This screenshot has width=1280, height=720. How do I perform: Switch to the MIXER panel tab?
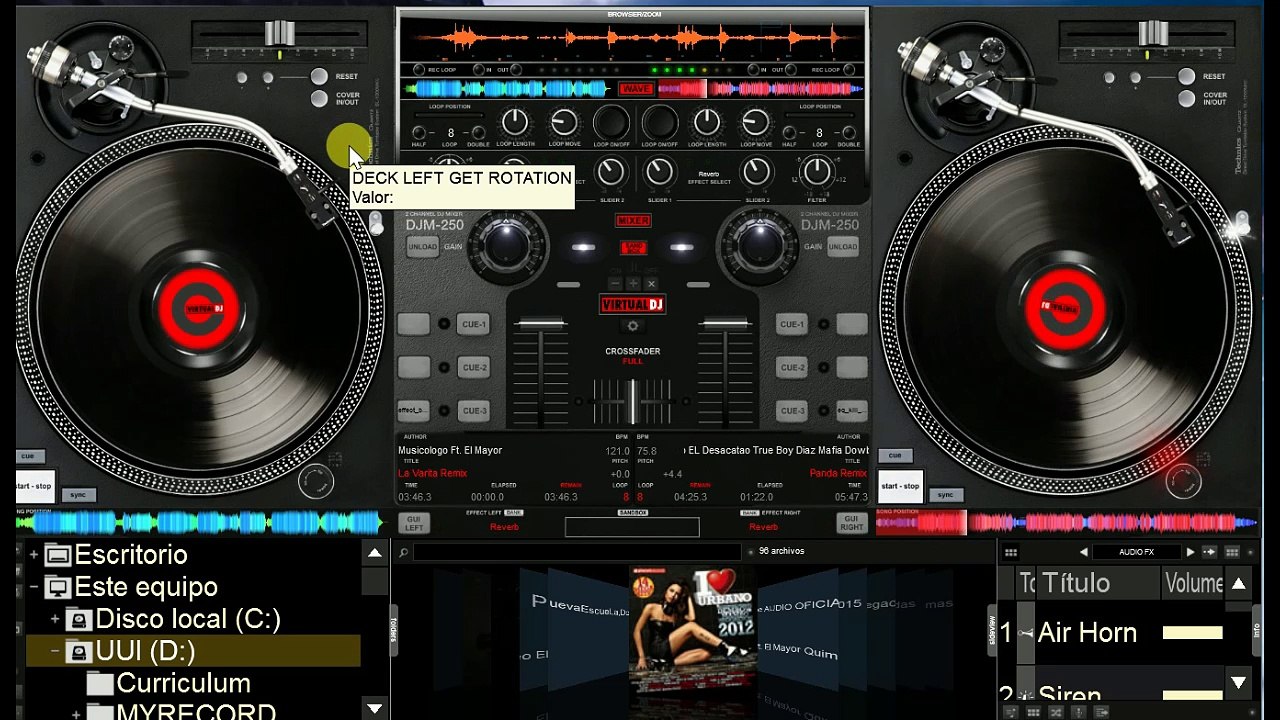(632, 220)
